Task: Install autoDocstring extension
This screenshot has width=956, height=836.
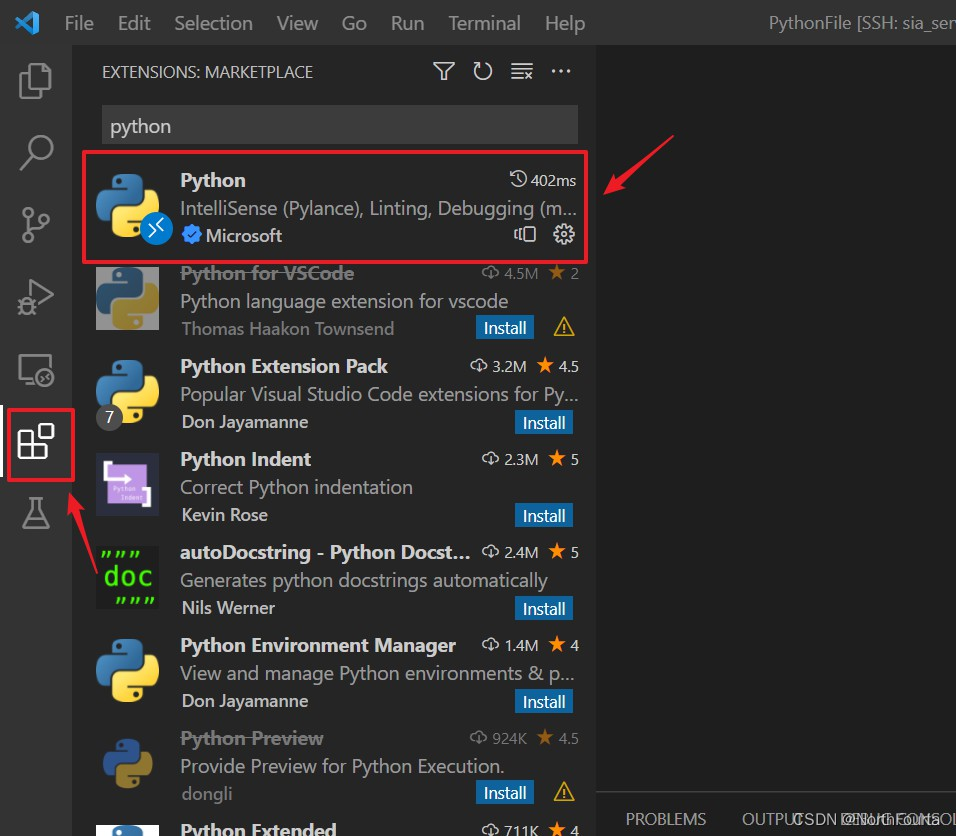Action: coord(544,609)
